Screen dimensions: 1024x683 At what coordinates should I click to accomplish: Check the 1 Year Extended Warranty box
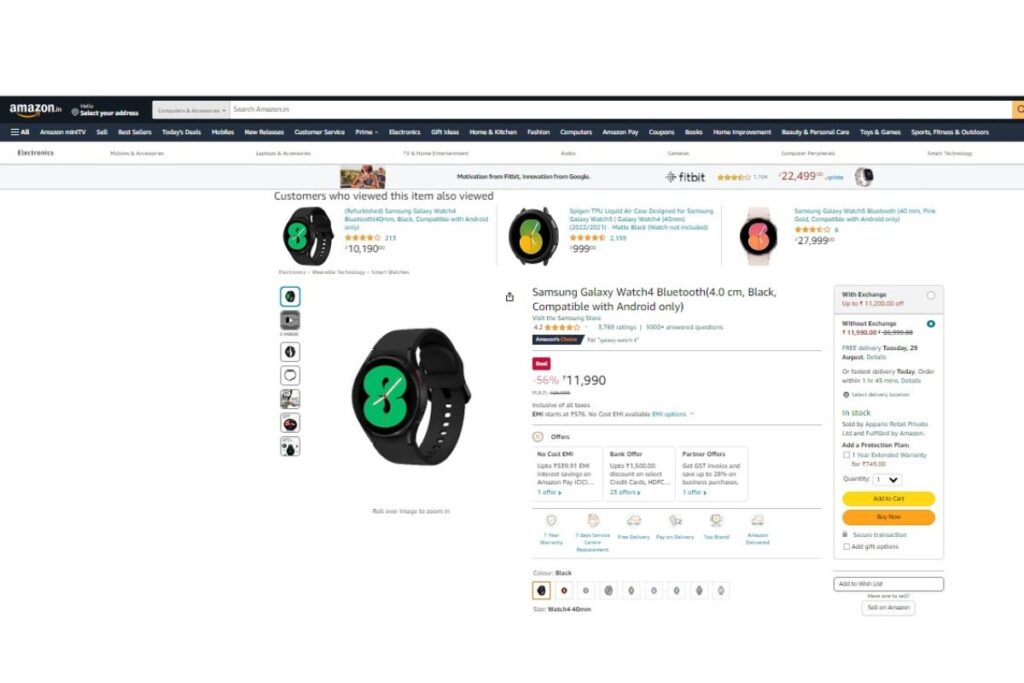(846, 455)
